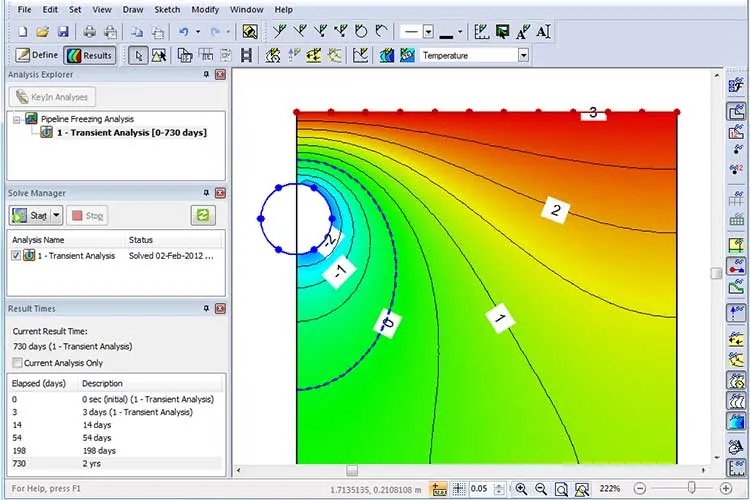Click the New file icon

(22, 32)
